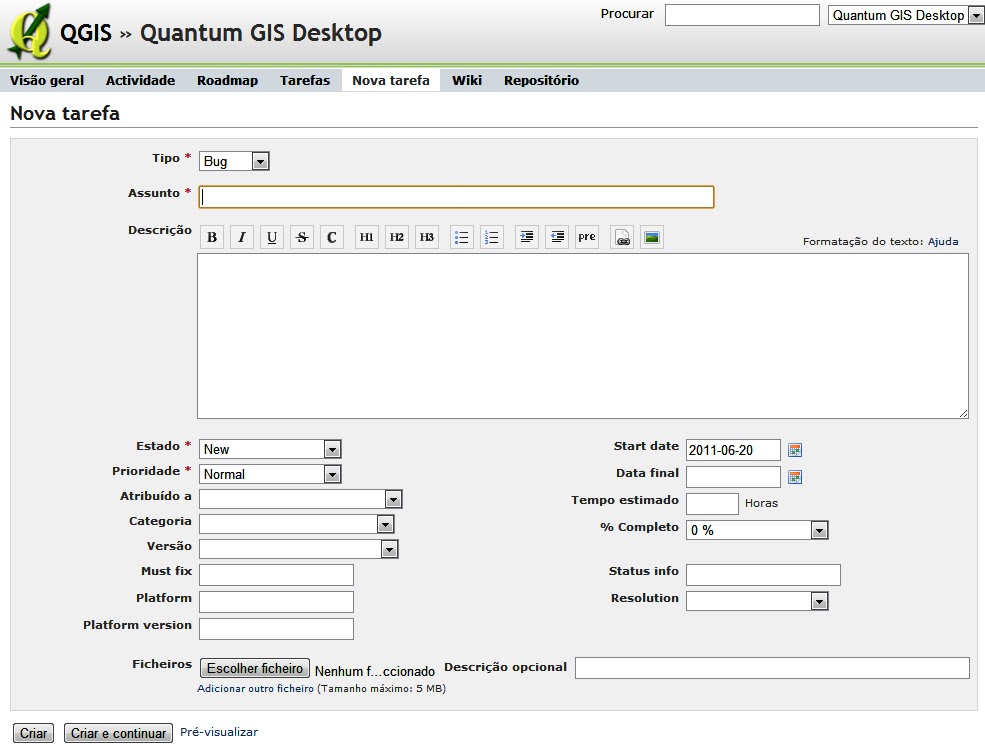Click the Must fix input field

[276, 575]
